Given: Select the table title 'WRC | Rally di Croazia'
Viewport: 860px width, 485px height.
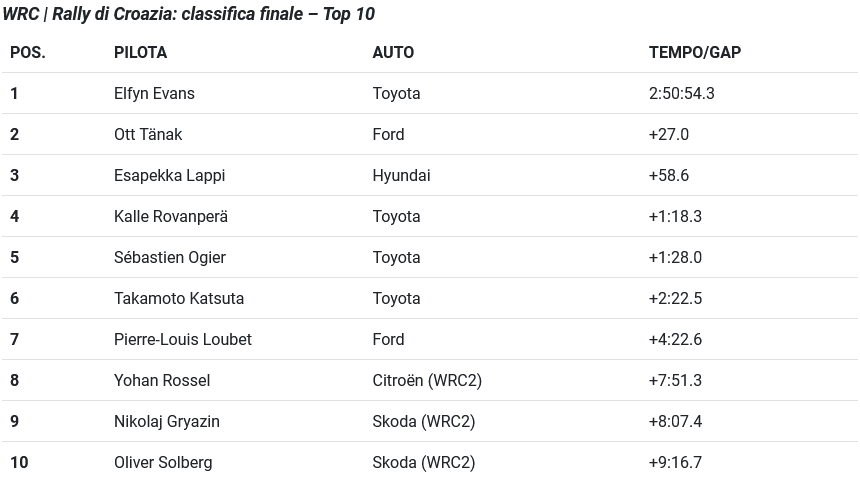Looking at the screenshot, I should tap(188, 14).
